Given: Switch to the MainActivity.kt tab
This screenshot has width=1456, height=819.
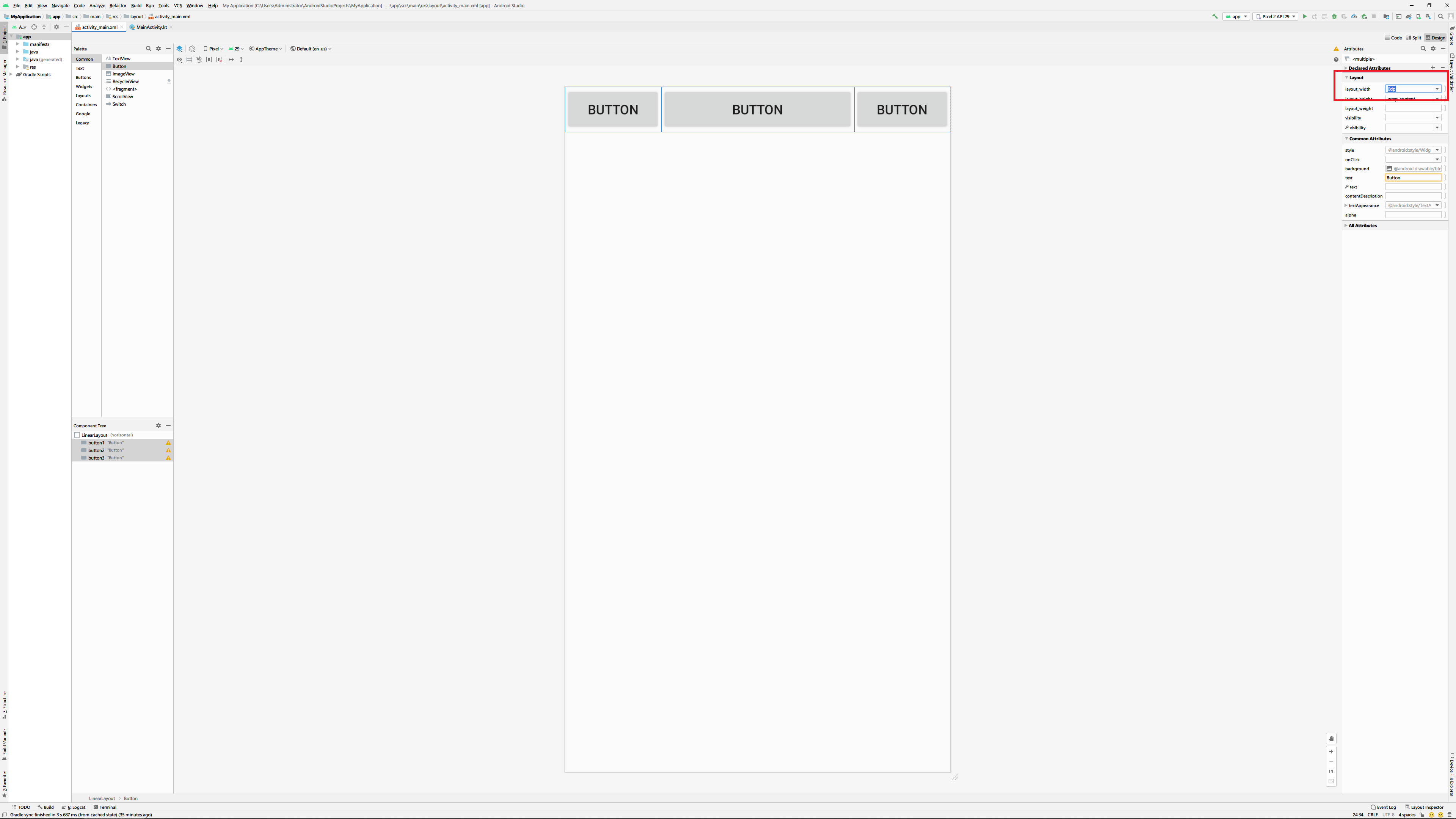Looking at the screenshot, I should tap(151, 27).
